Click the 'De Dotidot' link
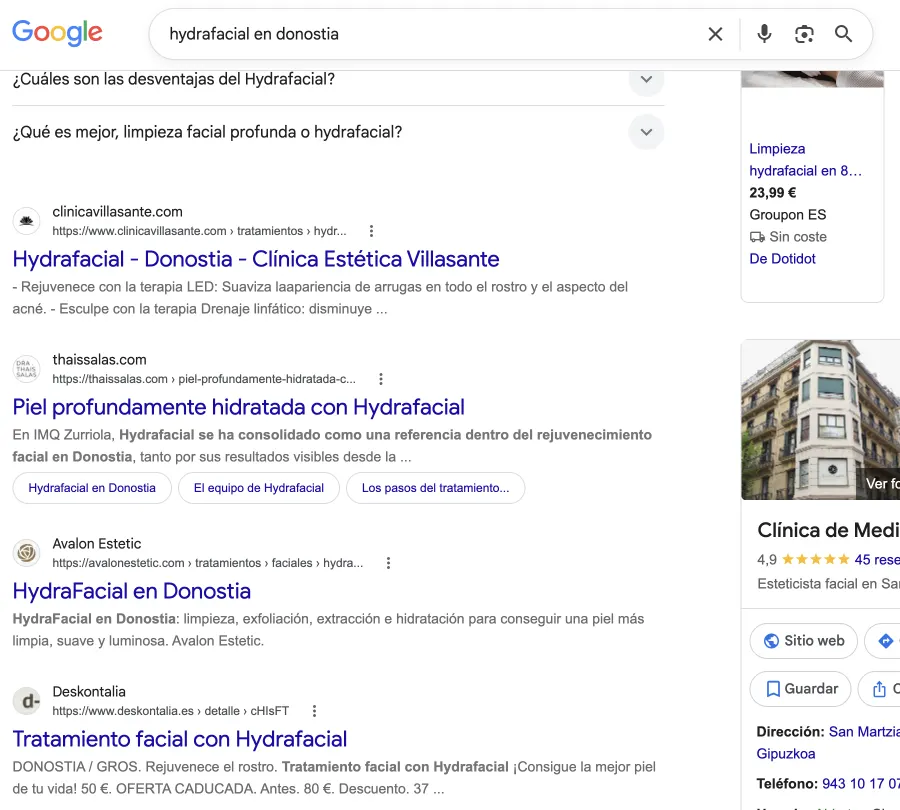Image resolution: width=900 pixels, height=810 pixels. 782,259
